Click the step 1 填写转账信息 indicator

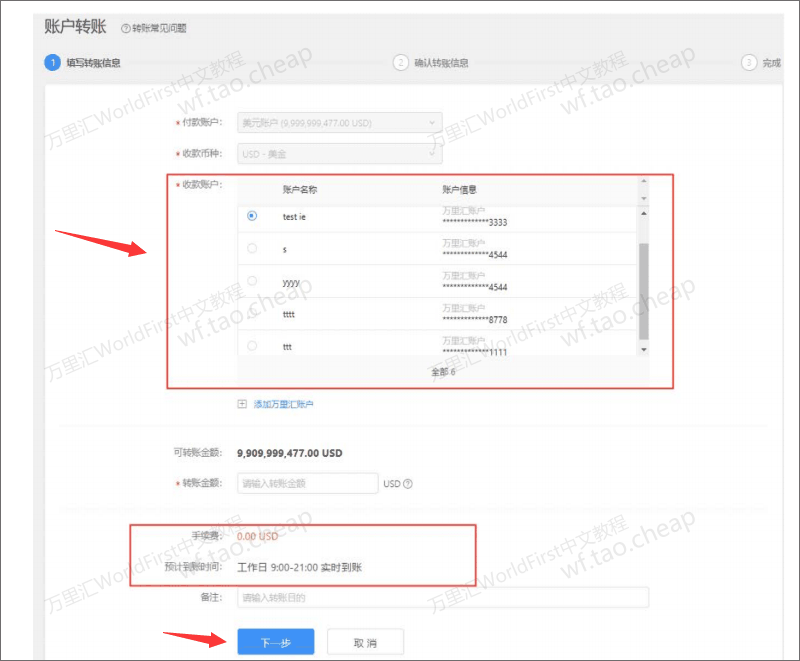pyautogui.click(x=83, y=63)
